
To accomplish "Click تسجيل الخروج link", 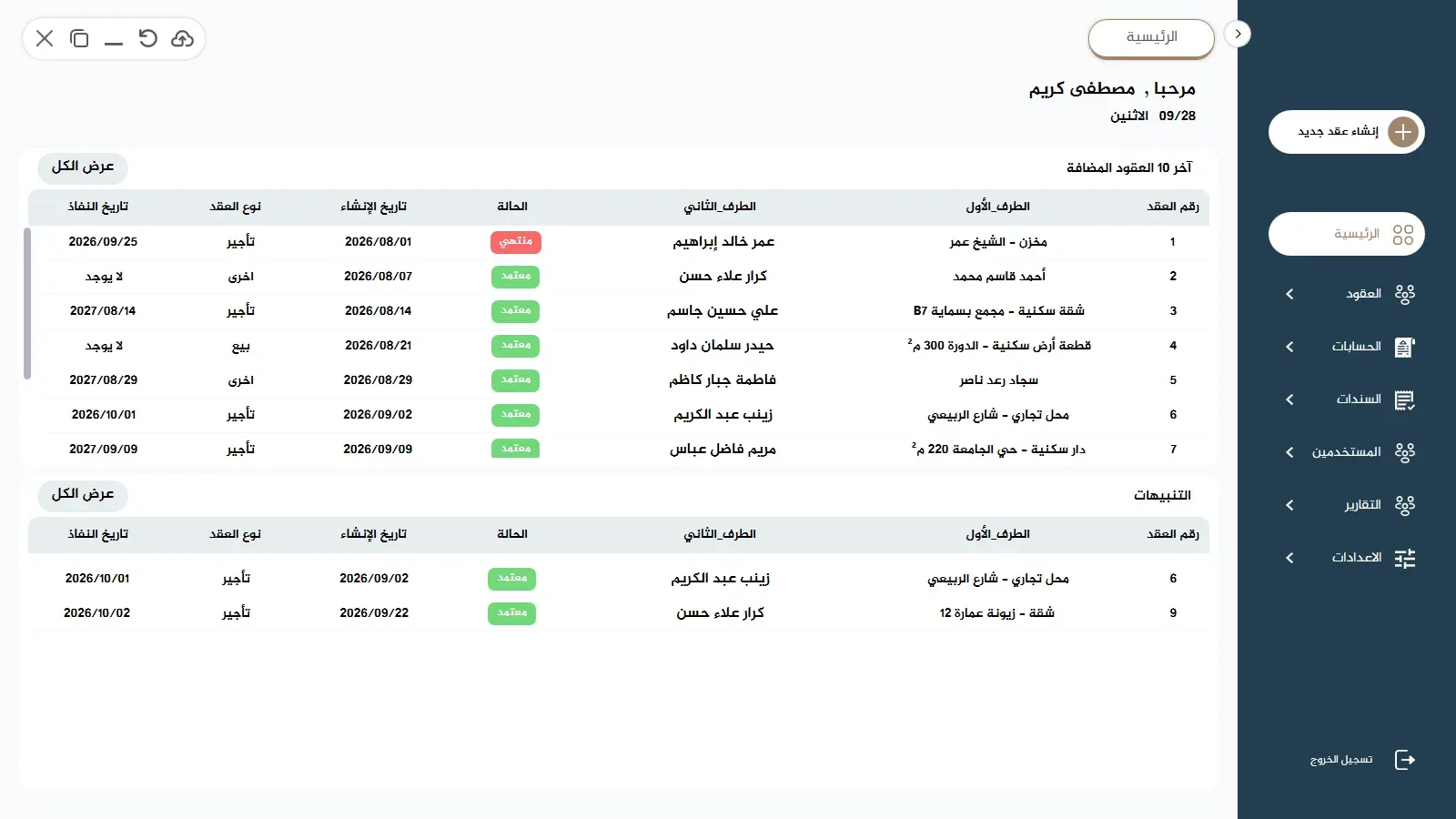I will coord(1341,760).
